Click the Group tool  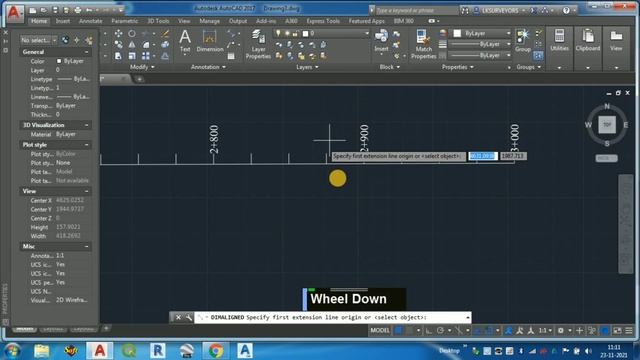[x=522, y=40]
